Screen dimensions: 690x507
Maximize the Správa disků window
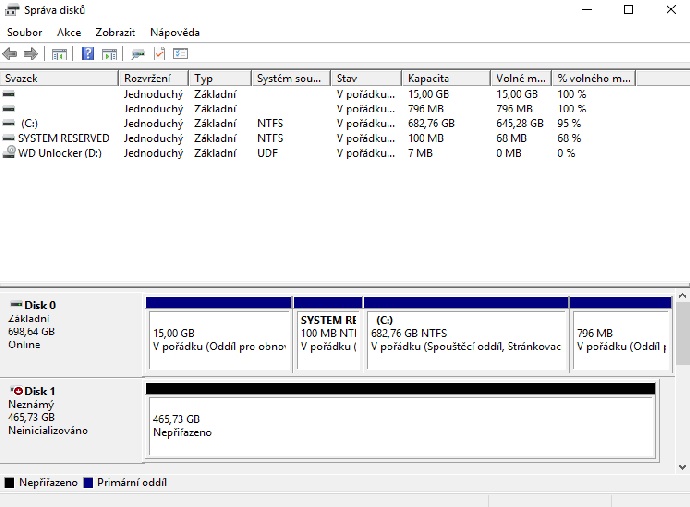point(628,10)
